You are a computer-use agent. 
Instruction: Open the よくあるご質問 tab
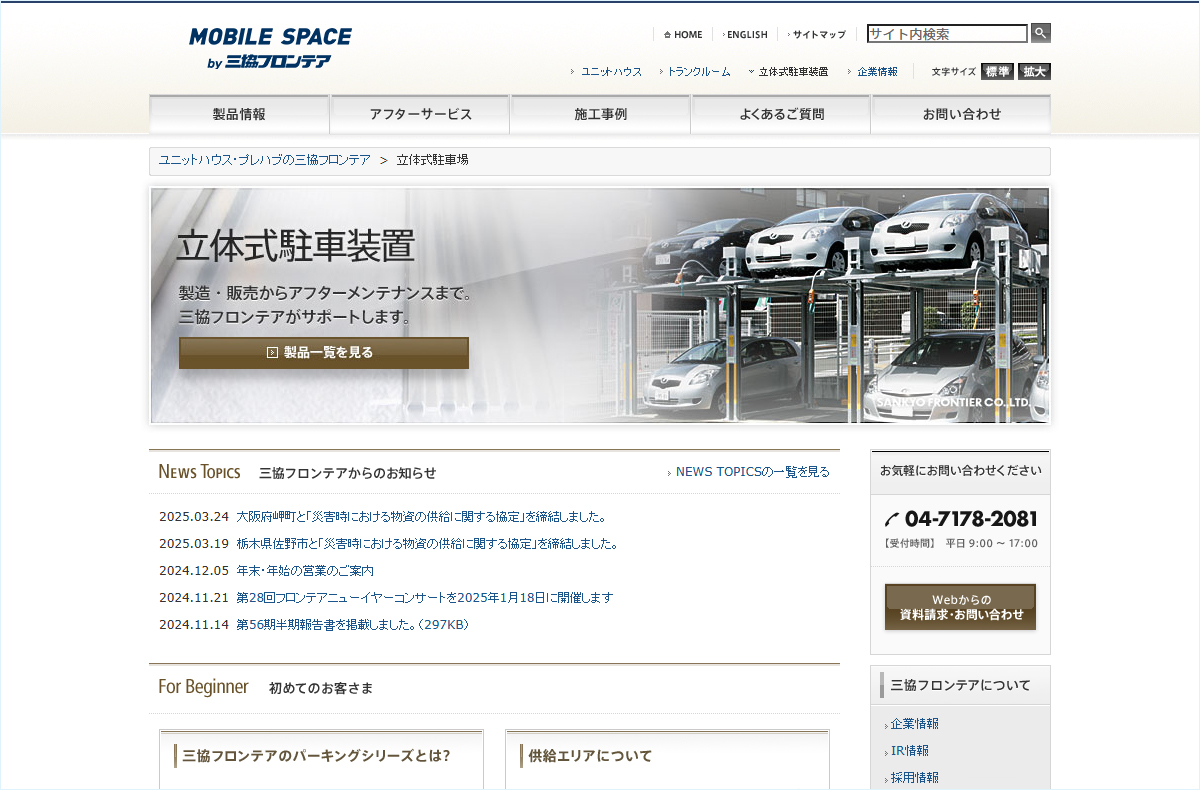point(781,114)
